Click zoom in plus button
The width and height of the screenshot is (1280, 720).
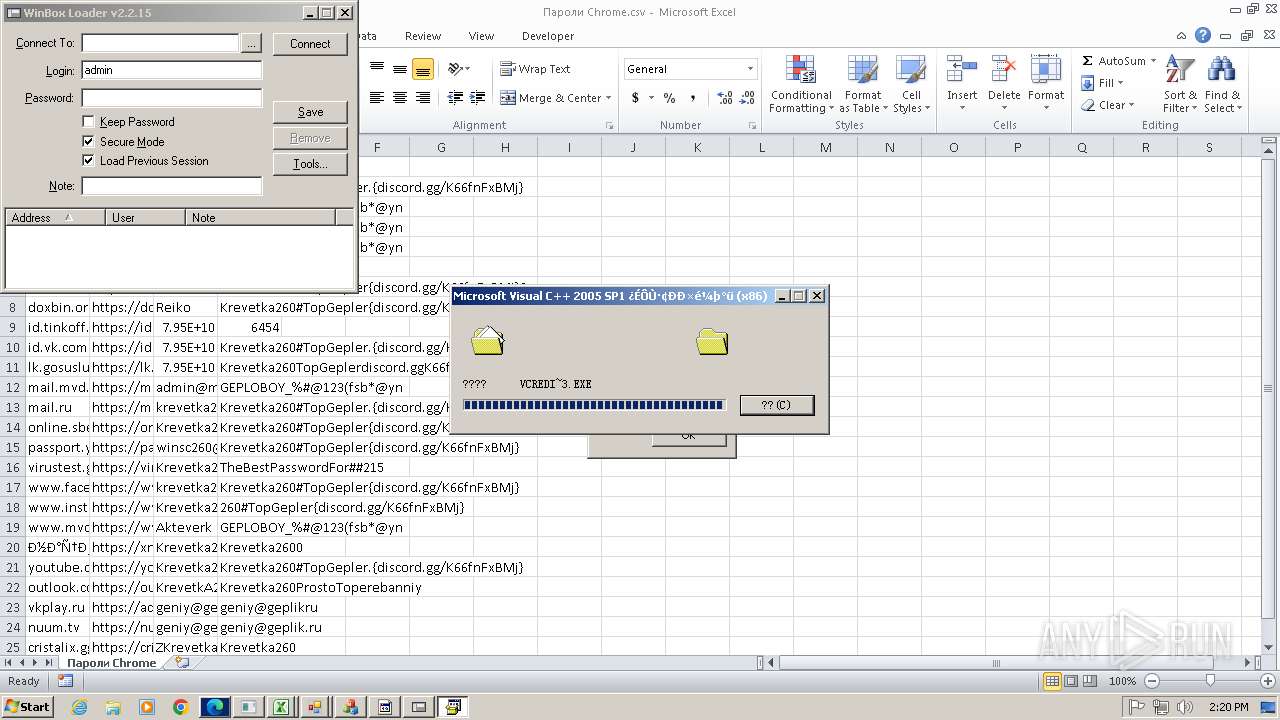[1268, 681]
